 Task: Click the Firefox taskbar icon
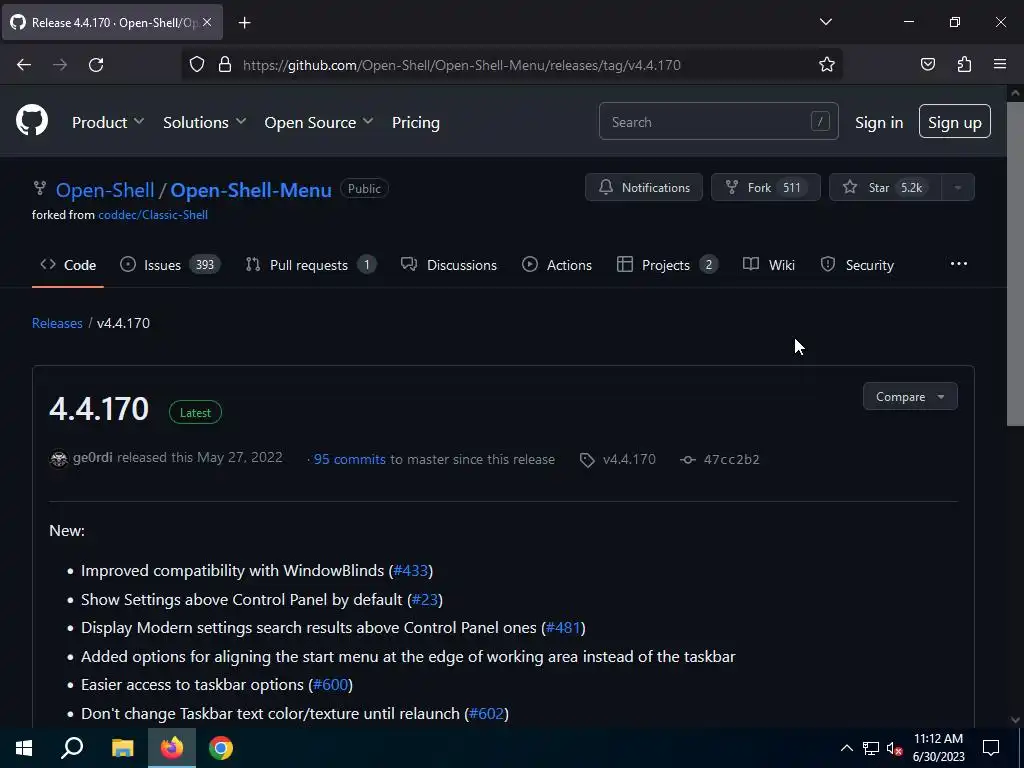coord(172,748)
